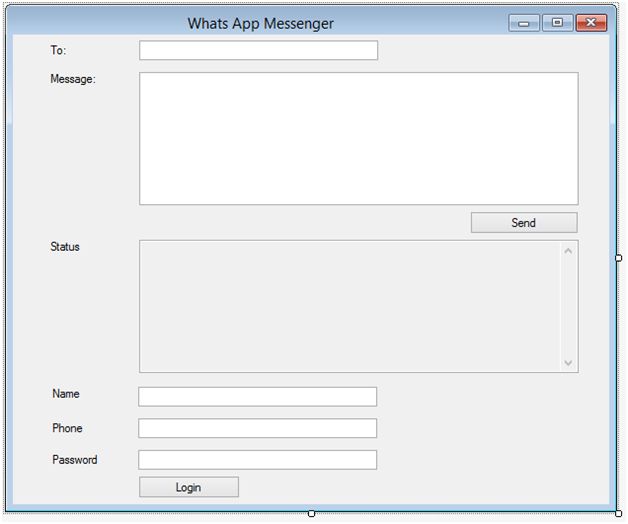Screen dimensions: 628x524
Task: Select the 'Message:' label
Action: pyautogui.click(x=73, y=79)
